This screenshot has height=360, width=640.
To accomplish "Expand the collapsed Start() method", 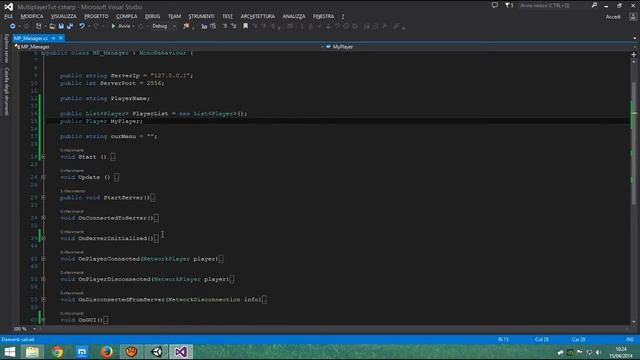I will pyautogui.click(x=43, y=157).
